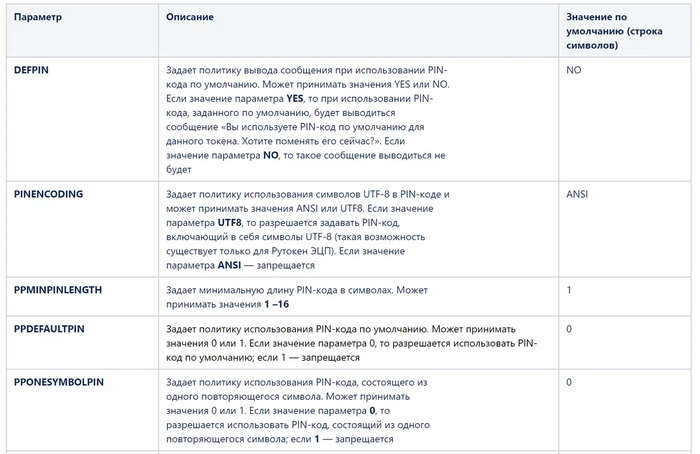Select the PPMINPINLENGTH parameter name
The height and width of the screenshot is (454, 700).
click(x=58, y=290)
